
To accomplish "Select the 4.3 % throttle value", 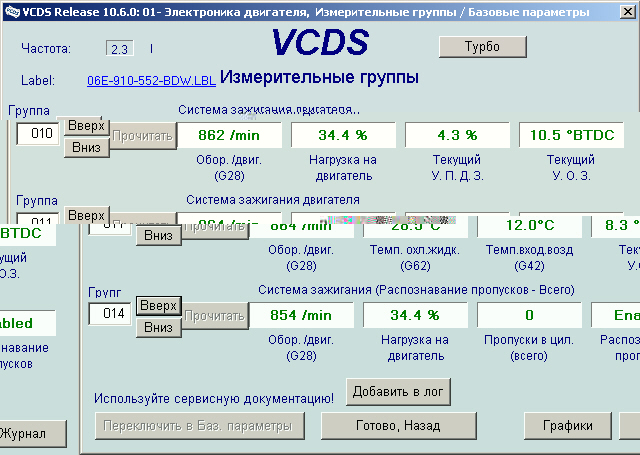I will pos(457,135).
